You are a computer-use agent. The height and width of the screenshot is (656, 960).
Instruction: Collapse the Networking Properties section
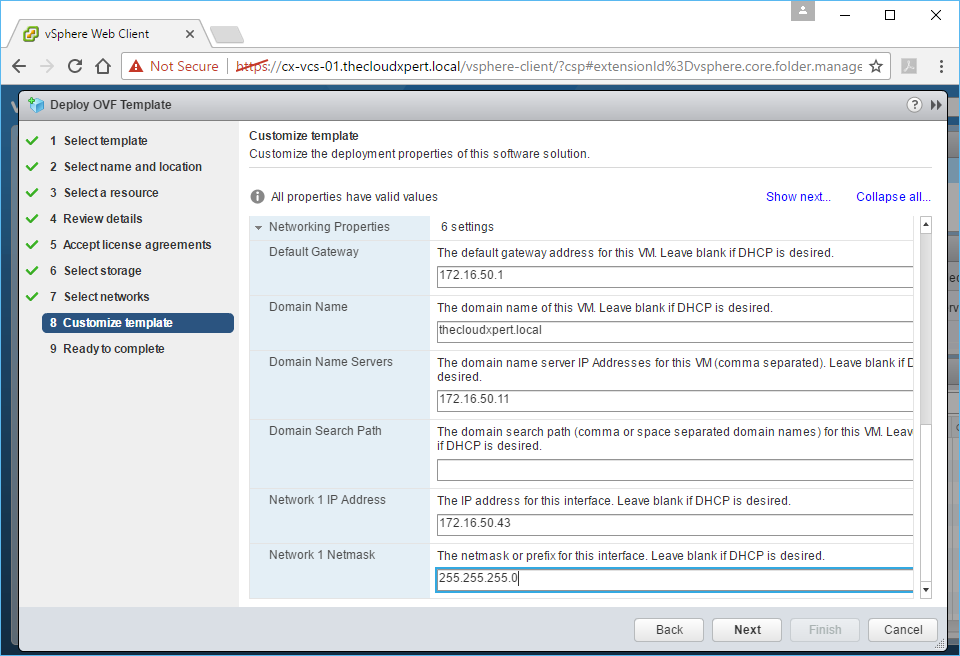click(259, 227)
